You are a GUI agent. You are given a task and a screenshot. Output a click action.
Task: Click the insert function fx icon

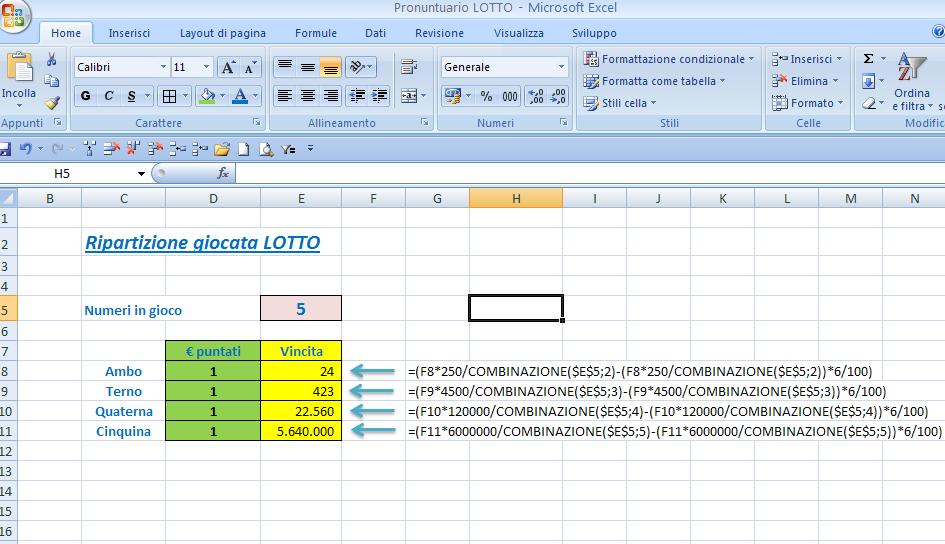tap(222, 174)
